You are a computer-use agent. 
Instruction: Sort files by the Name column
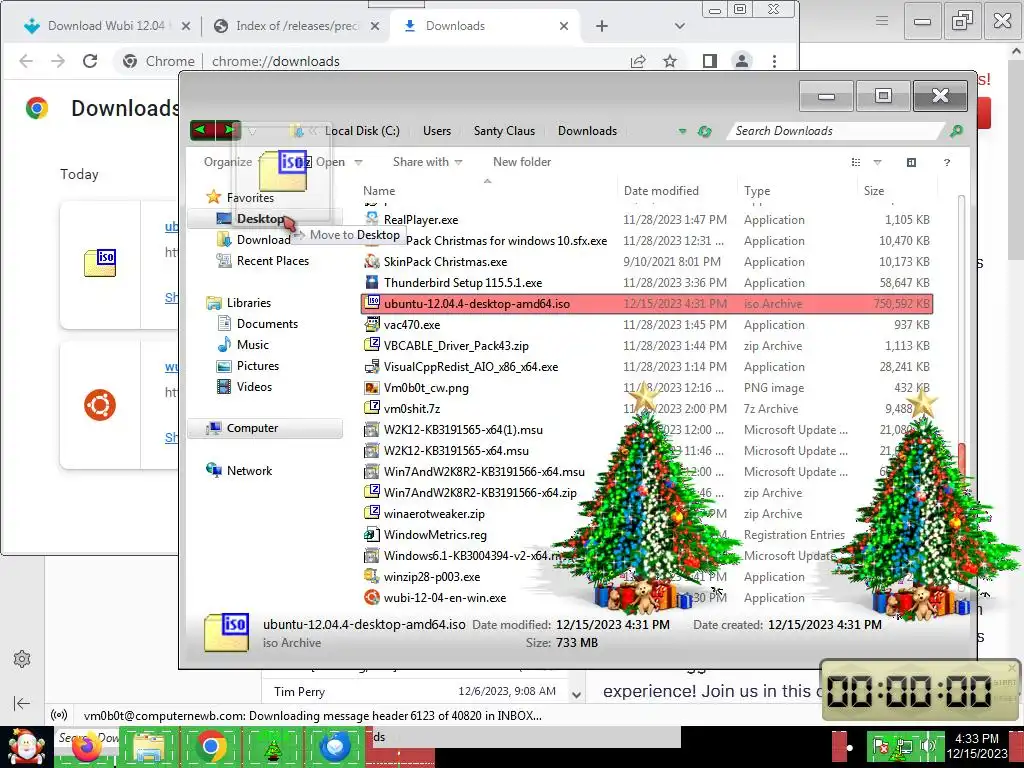[x=379, y=191]
